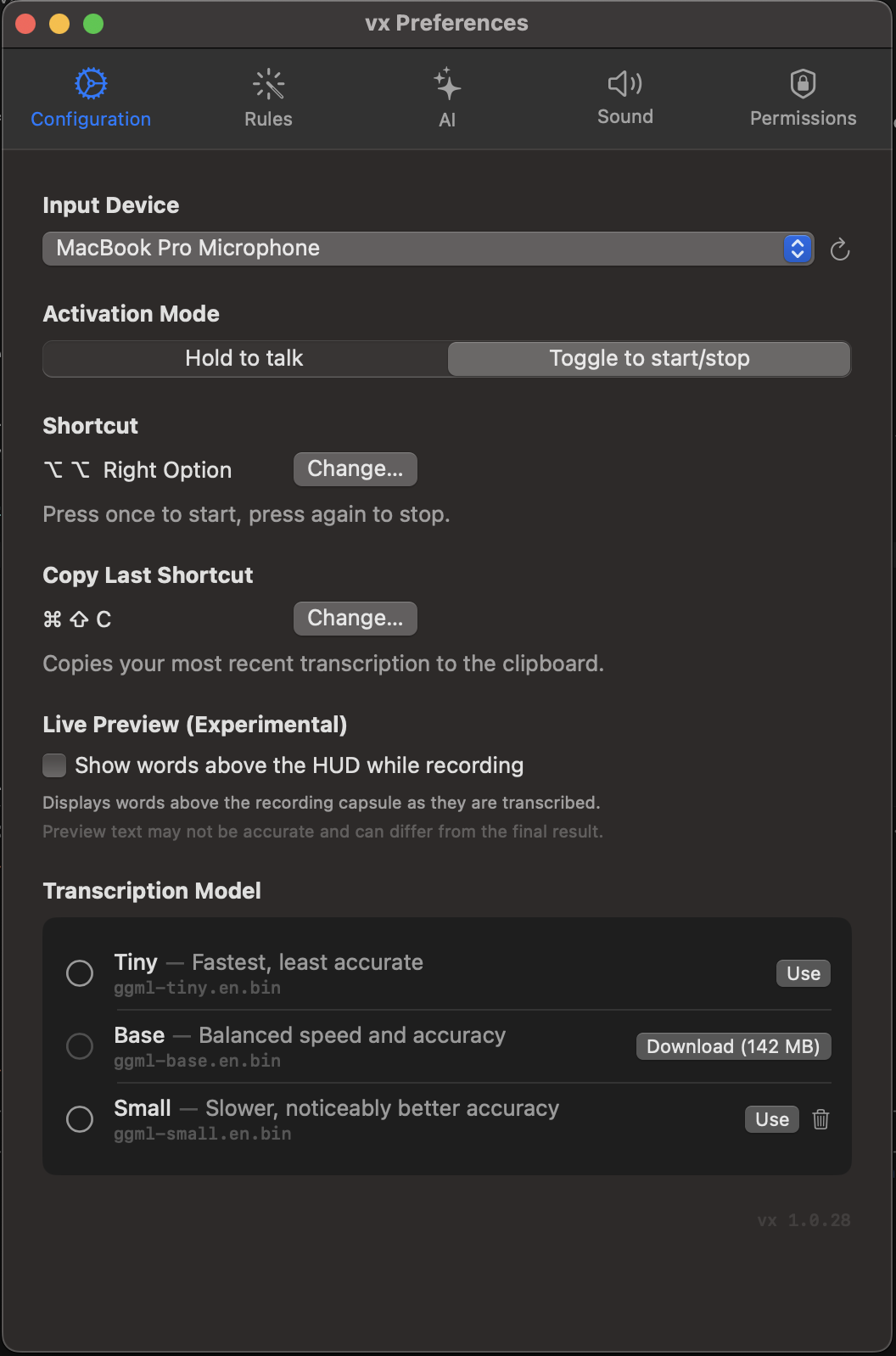Viewport: 896px width, 1356px height.
Task: Click the Permissions lock icon
Action: coord(802,83)
